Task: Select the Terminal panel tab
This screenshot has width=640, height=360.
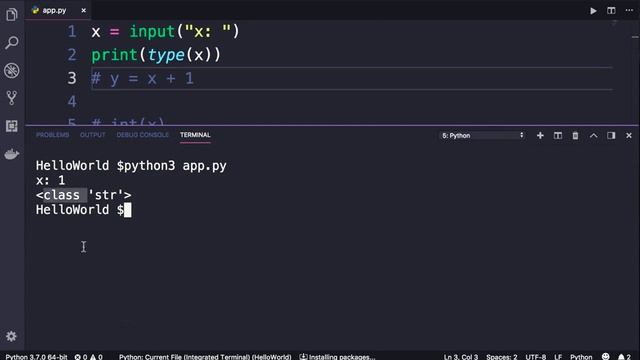Action: click(195, 135)
